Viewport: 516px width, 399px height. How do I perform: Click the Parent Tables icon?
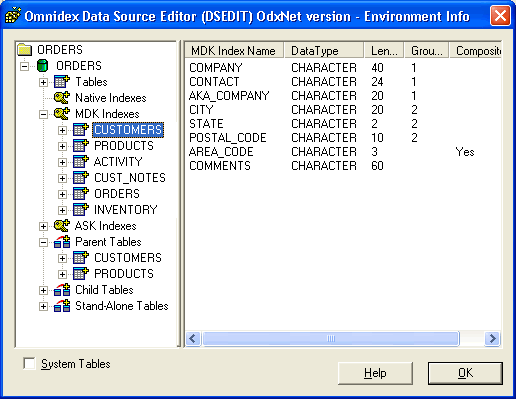tap(62, 242)
